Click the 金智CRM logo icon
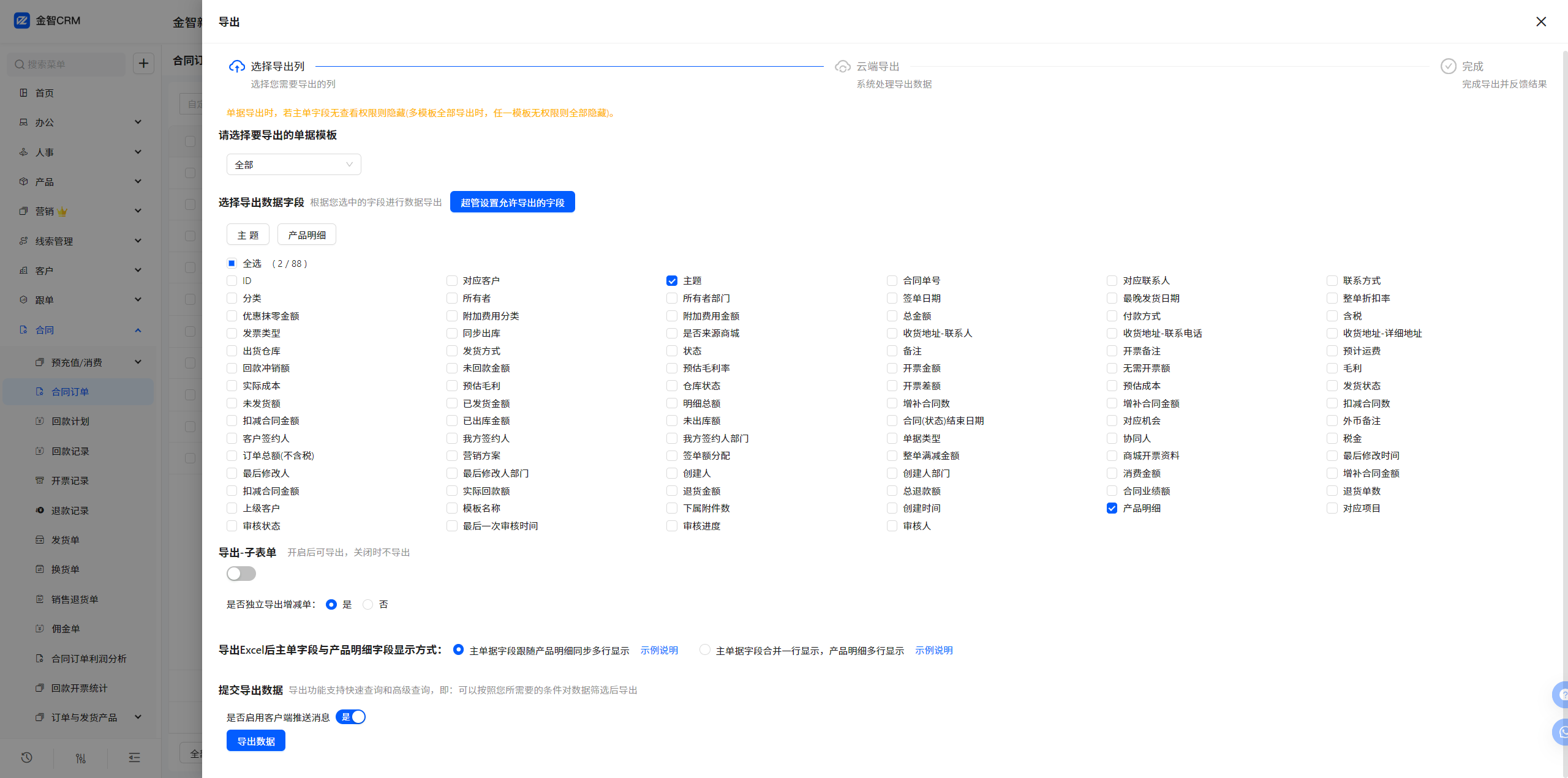1568x778 pixels. click(22, 21)
